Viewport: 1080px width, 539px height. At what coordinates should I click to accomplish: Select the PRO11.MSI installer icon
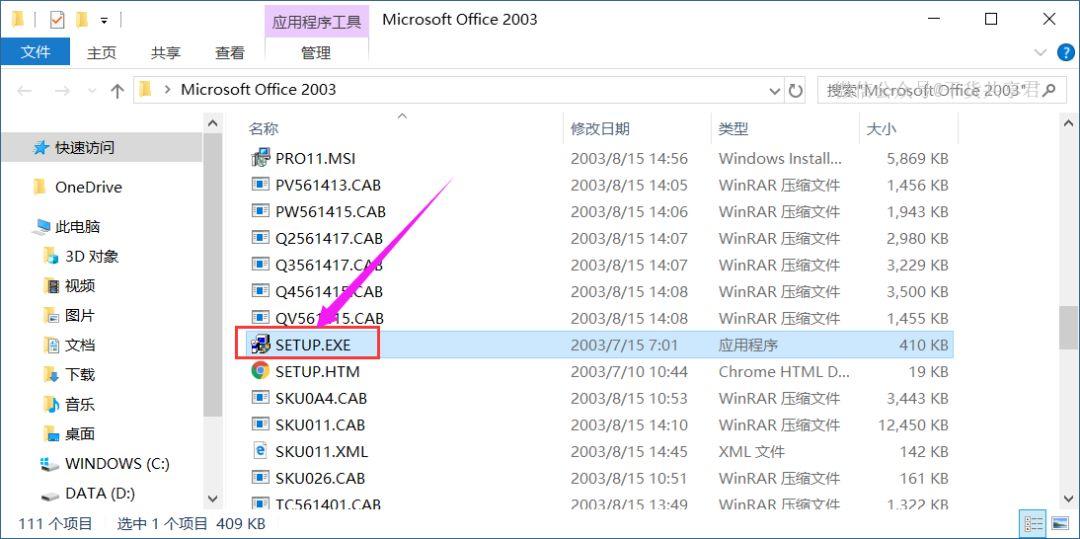coord(260,158)
